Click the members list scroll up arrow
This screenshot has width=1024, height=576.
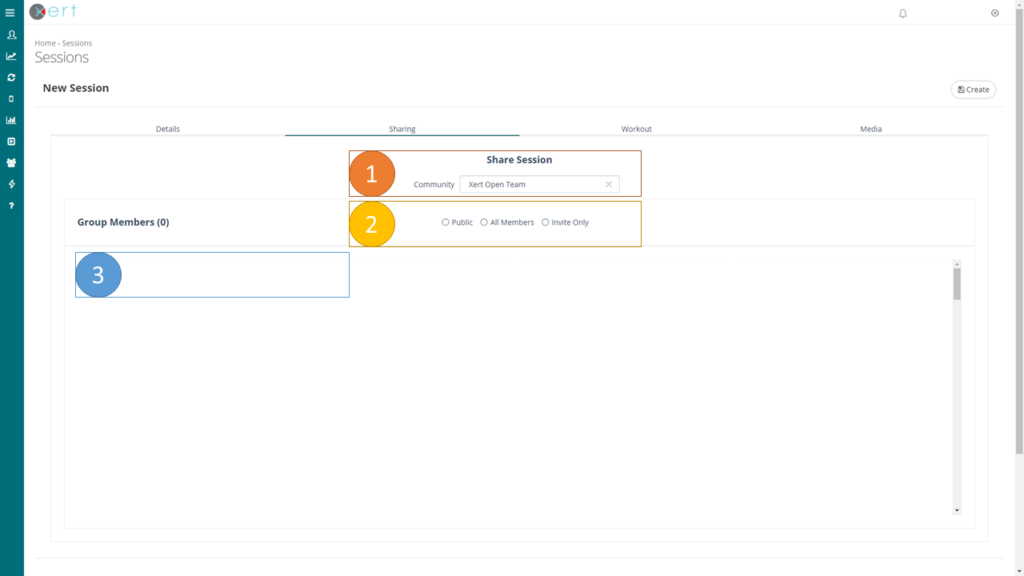click(957, 264)
